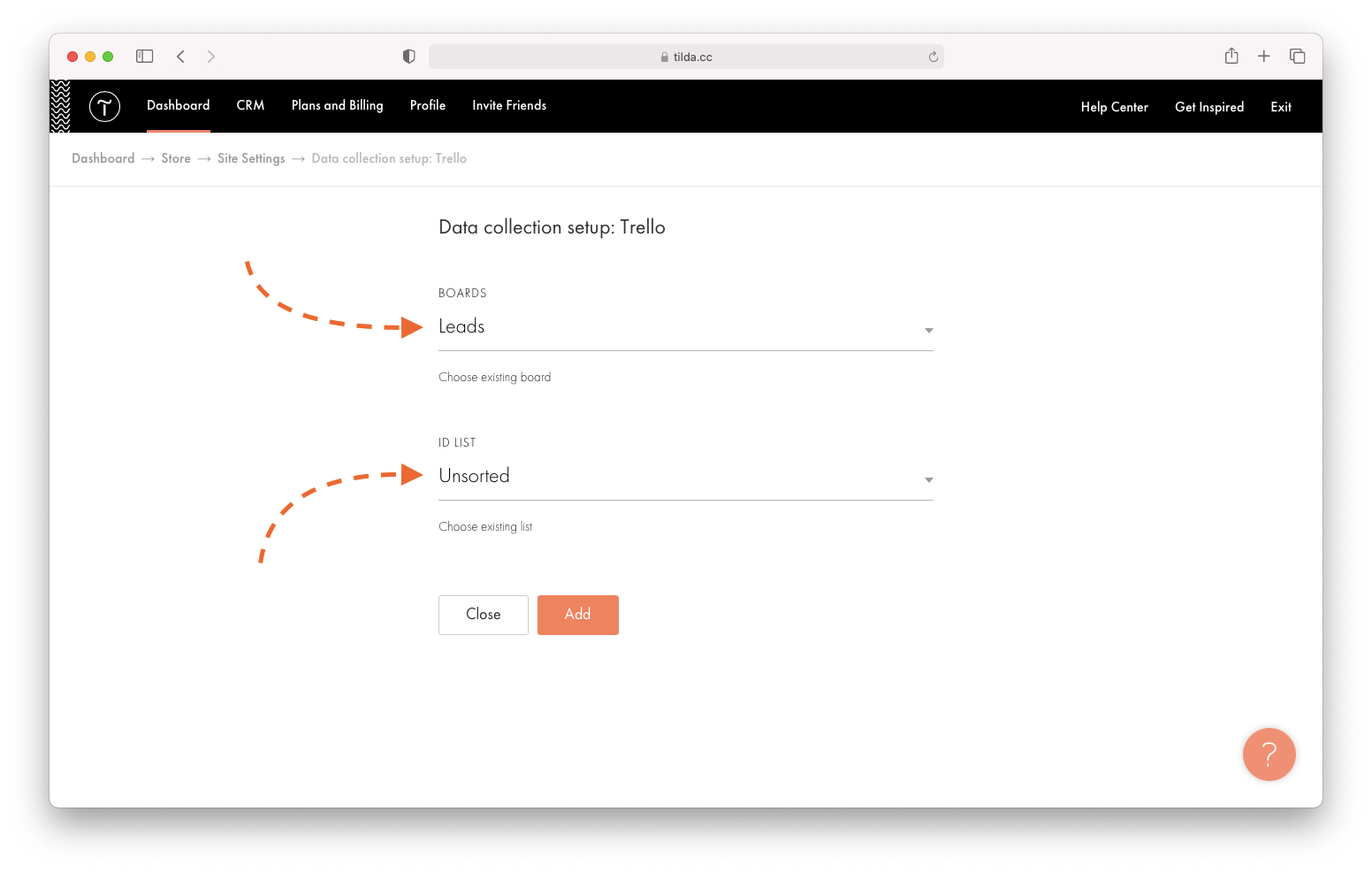
Task: Reload the page with refresh icon
Action: 933,56
